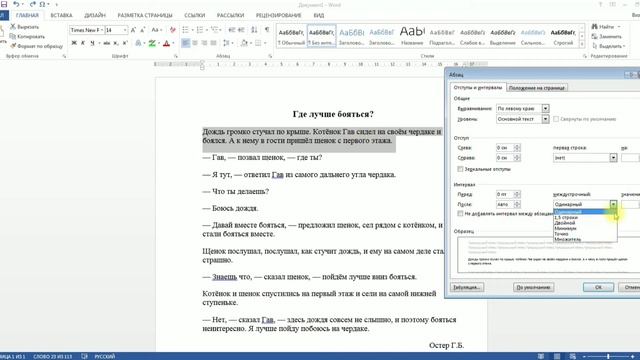Toggle underline (Ч) formatting
The image size is (640, 360).
click(x=92, y=43)
